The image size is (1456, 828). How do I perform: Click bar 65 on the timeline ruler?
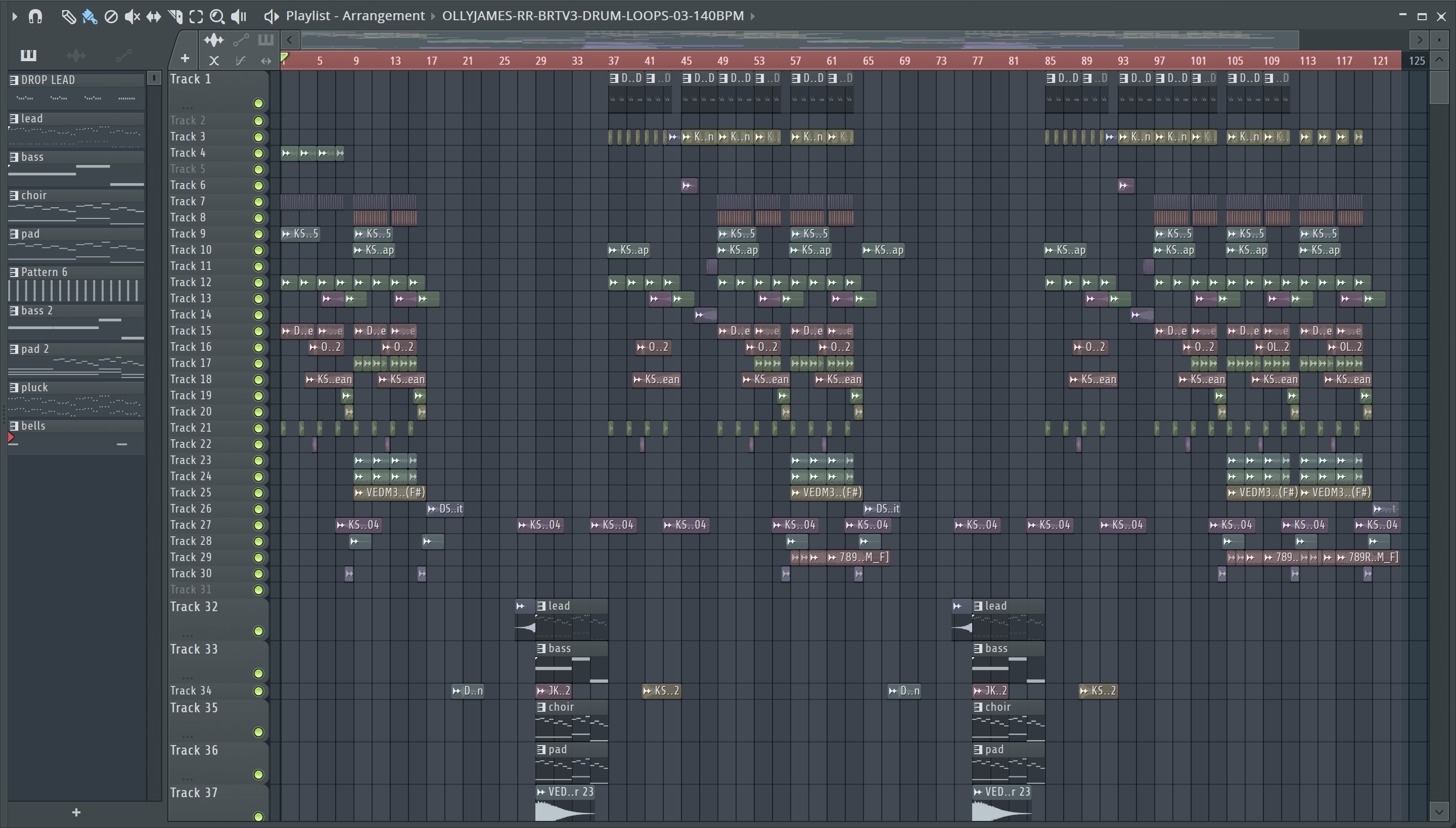pyautogui.click(x=868, y=61)
